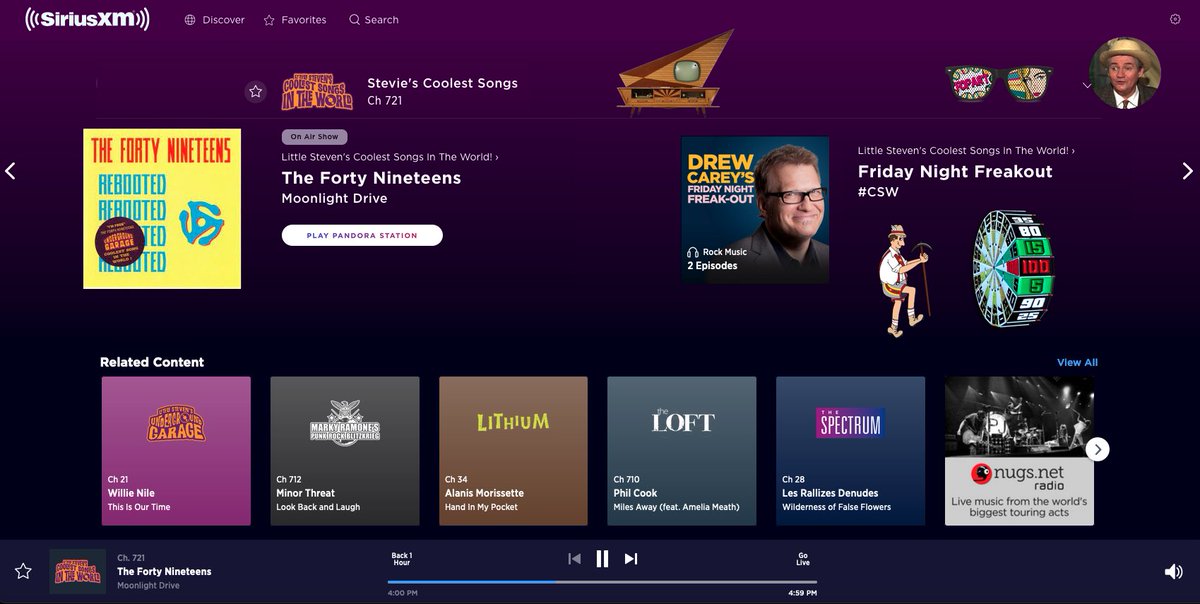The width and height of the screenshot is (1200, 604).
Task: Click the Rock Music headphones icon
Action: coord(692,252)
